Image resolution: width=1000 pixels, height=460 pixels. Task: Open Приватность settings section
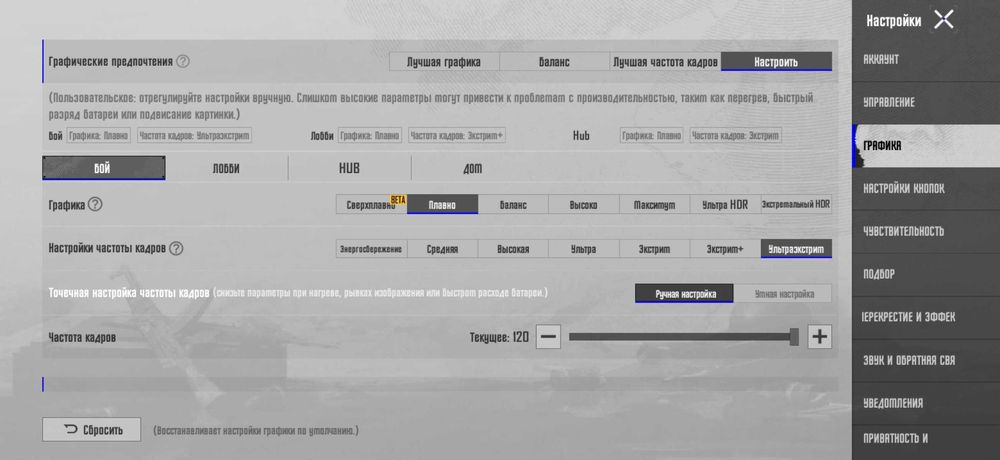(926, 441)
